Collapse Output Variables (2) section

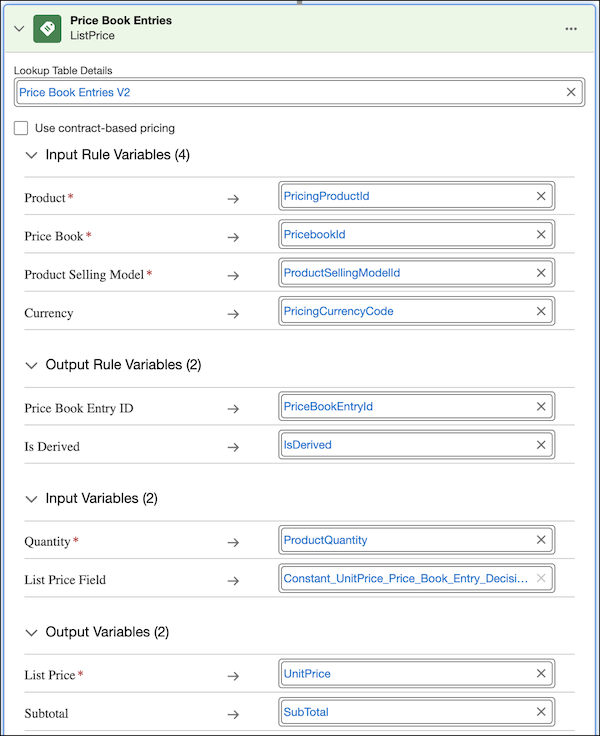click(31, 632)
